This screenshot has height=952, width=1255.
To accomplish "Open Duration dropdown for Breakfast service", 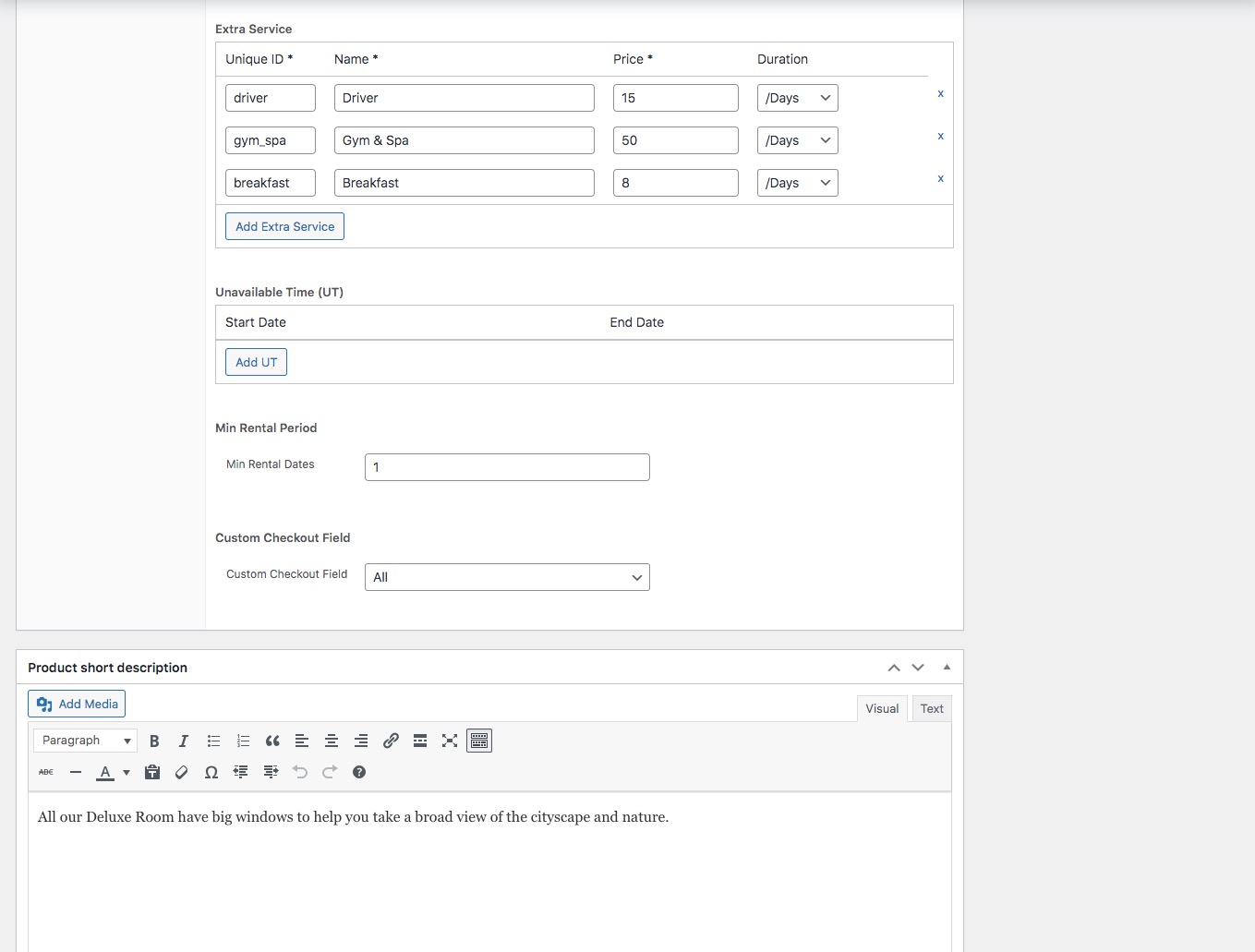I will (x=798, y=183).
